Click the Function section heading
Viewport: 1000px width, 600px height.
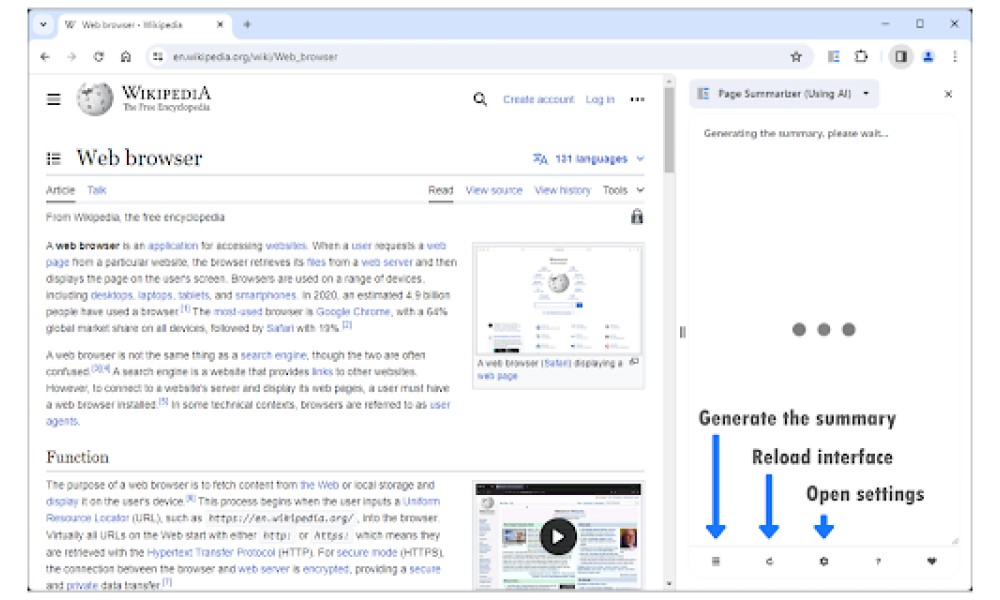tap(77, 457)
